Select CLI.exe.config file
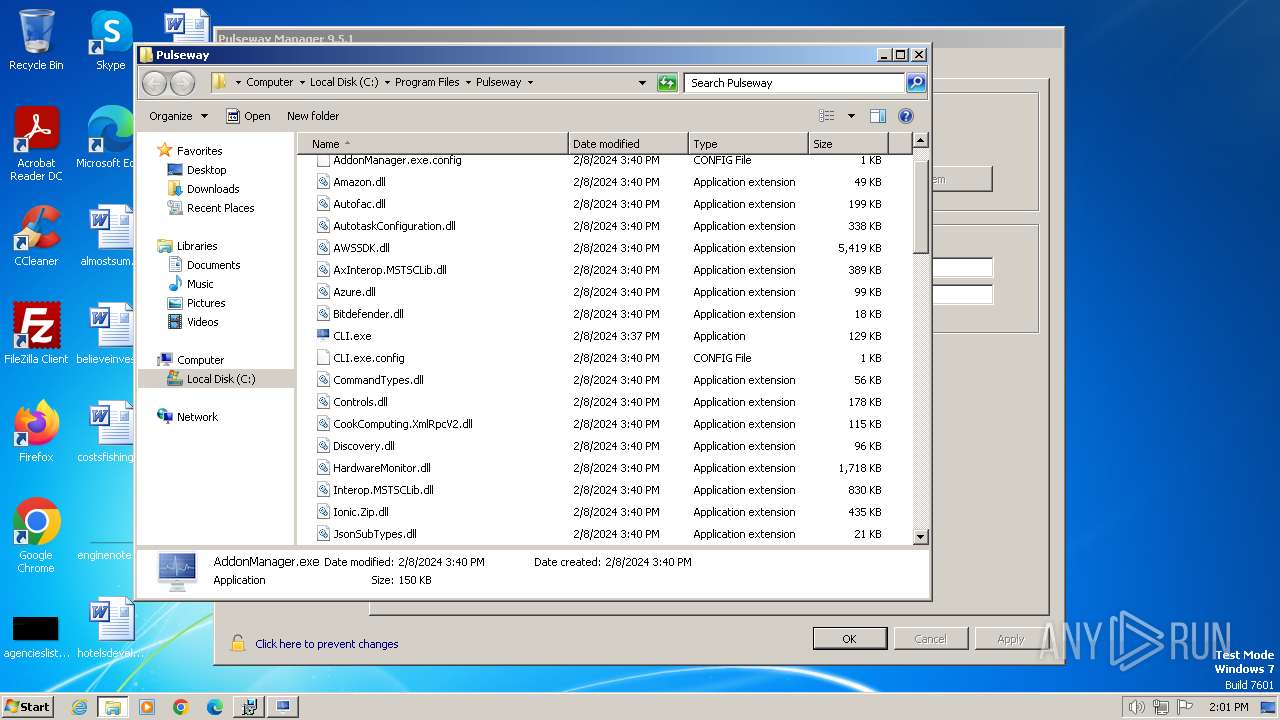This screenshot has width=1280, height=720. (x=369, y=358)
